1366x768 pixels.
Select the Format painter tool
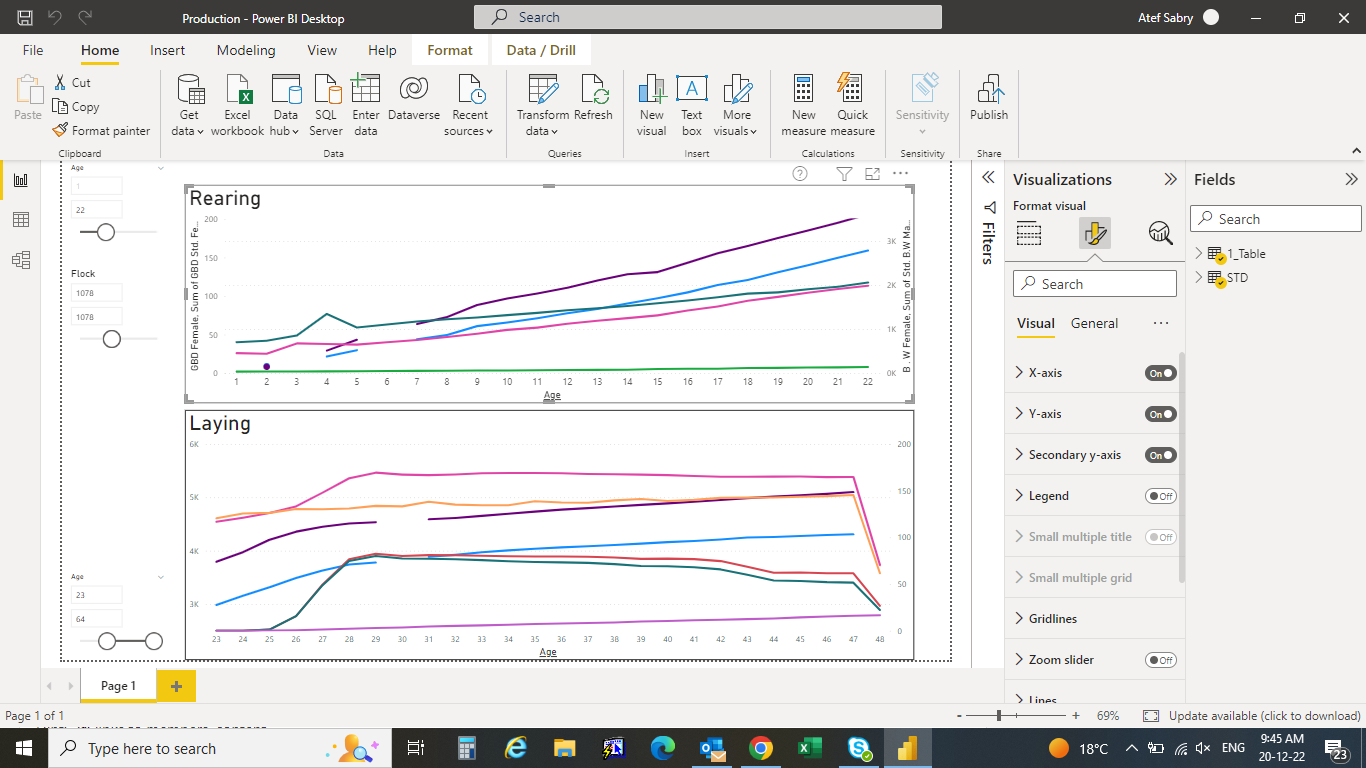point(101,130)
